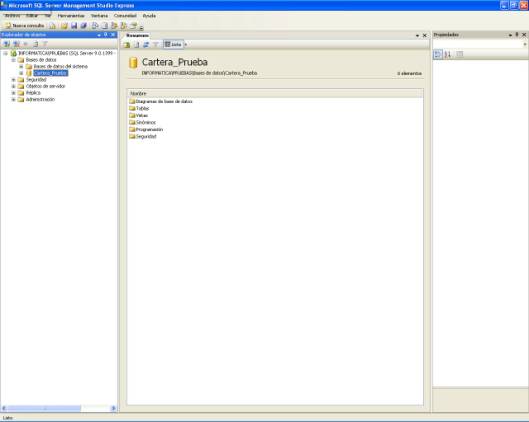Open the Lista view dropdown in Summary toolbar
The height and width of the screenshot is (422, 529).
pyautogui.click(x=186, y=45)
